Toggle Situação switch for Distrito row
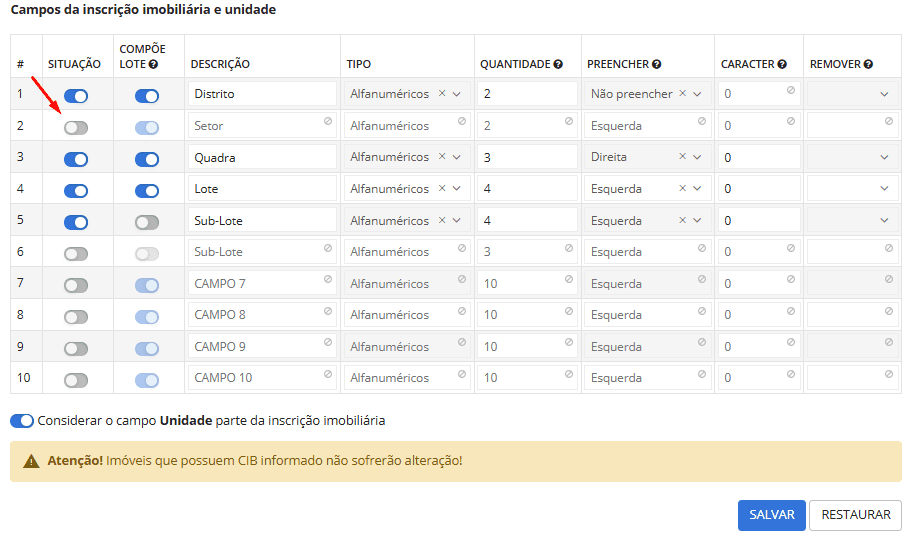 pyautogui.click(x=76, y=96)
